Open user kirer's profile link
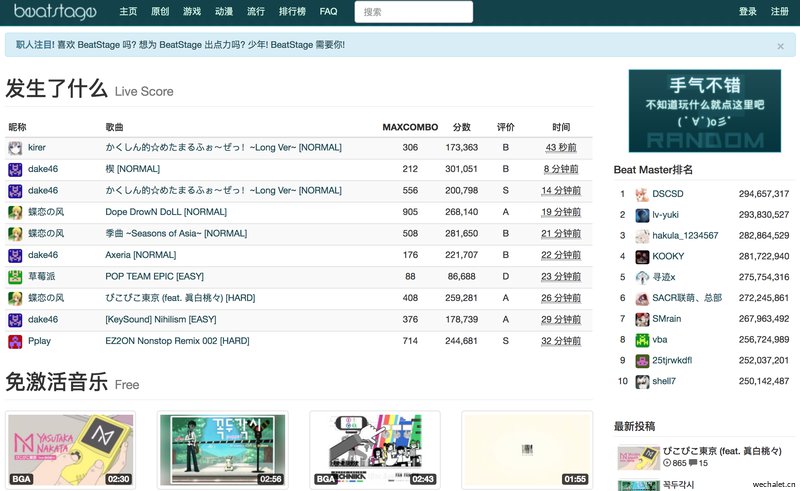The image size is (800, 491). click(37, 148)
